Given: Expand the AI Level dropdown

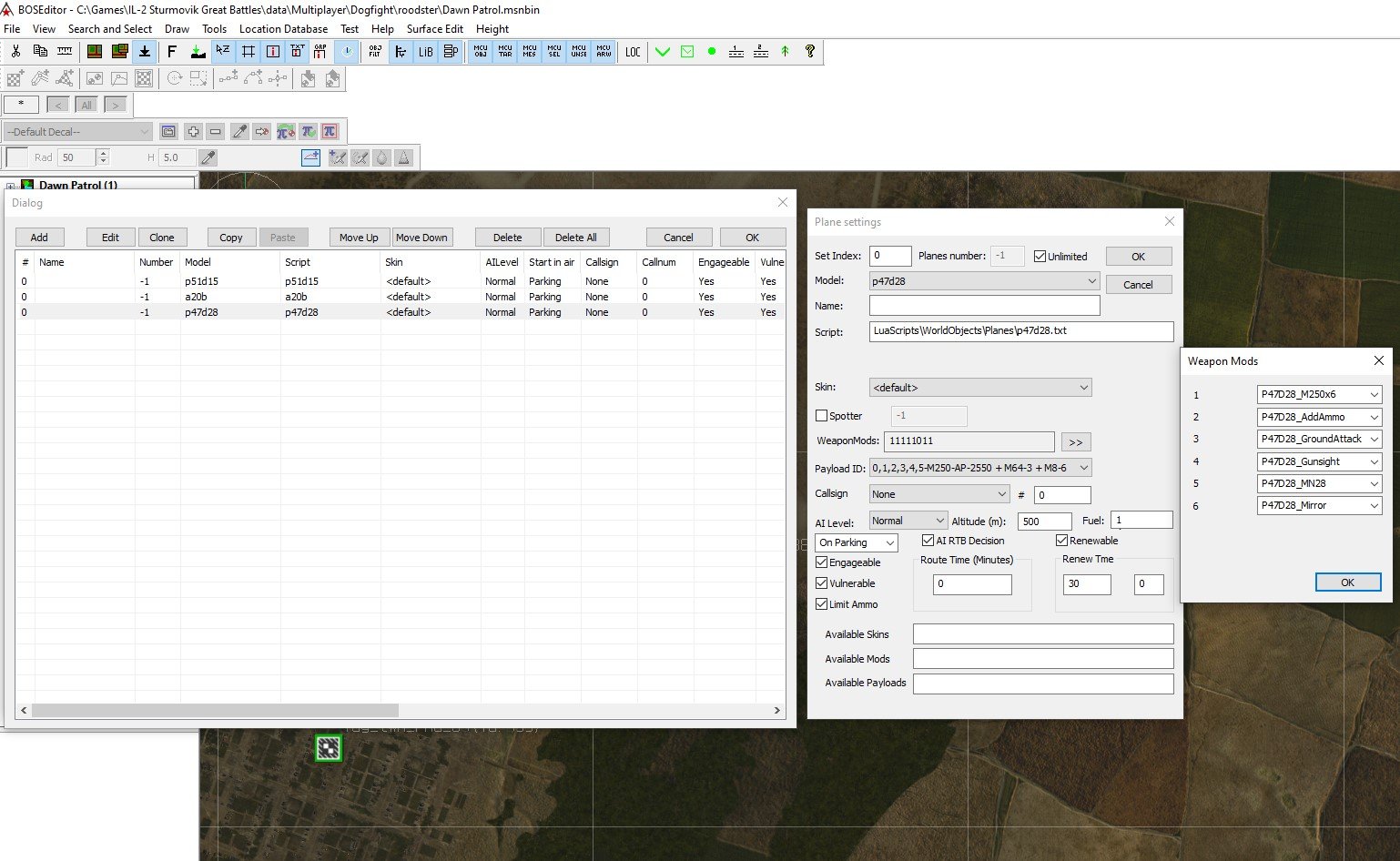Looking at the screenshot, I should point(908,521).
